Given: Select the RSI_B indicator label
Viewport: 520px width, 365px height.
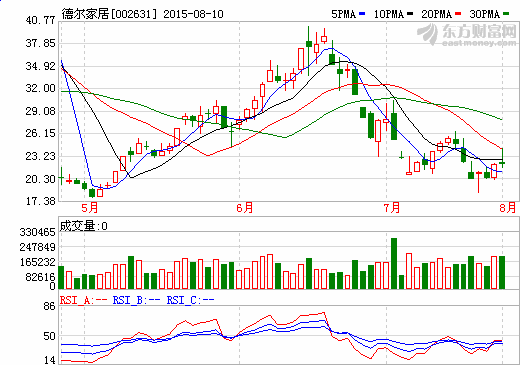Looking at the screenshot, I should point(136,300).
